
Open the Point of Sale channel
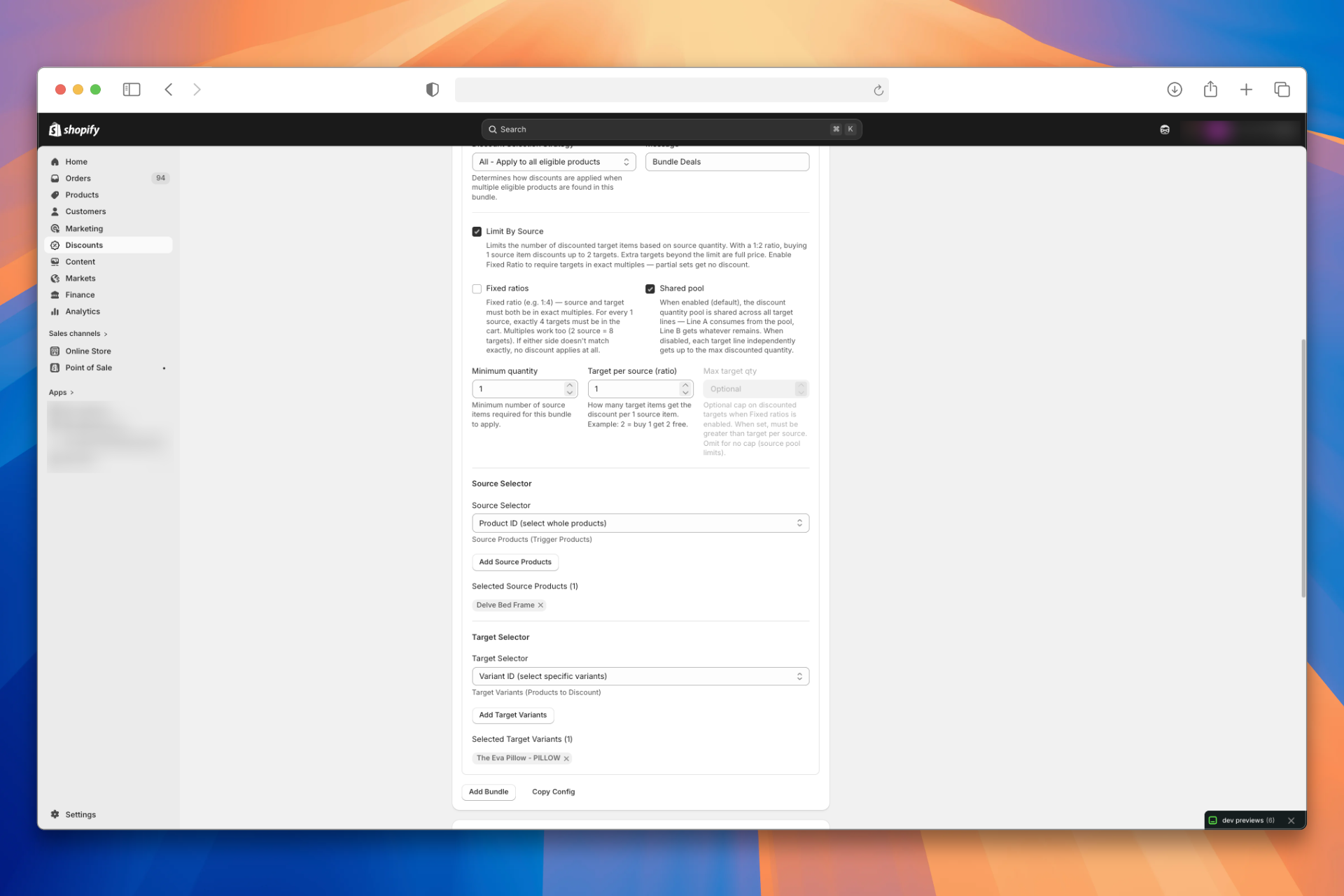click(x=88, y=367)
